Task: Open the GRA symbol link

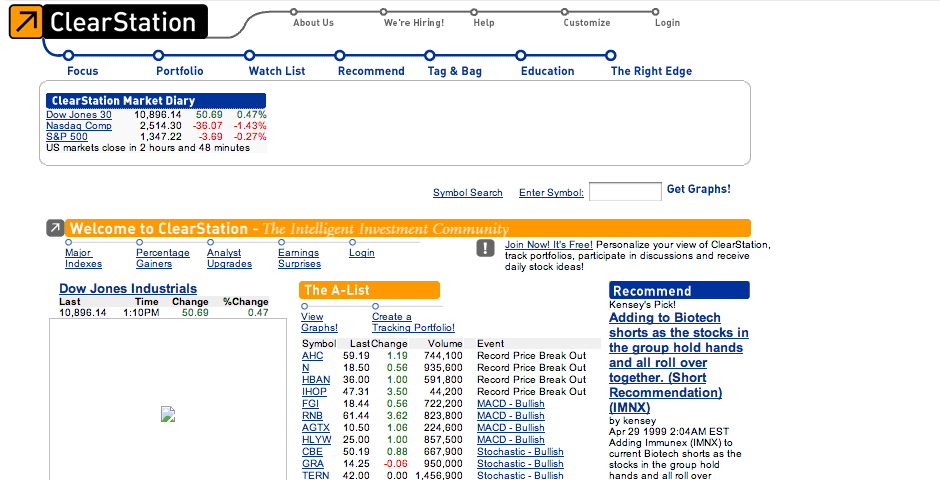Action: coord(312,464)
